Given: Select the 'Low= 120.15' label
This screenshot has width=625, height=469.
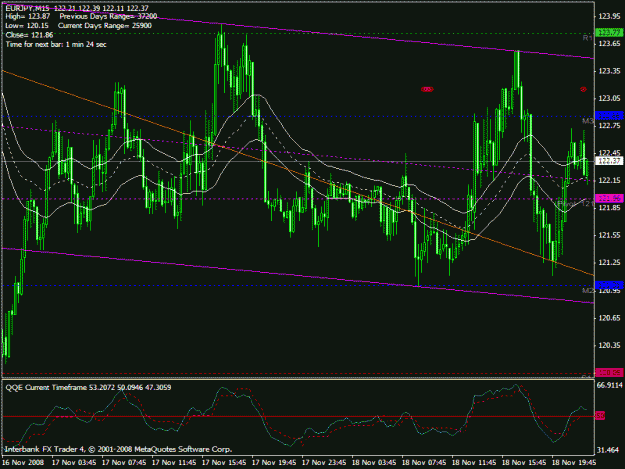Looking at the screenshot, I should coord(27,26).
